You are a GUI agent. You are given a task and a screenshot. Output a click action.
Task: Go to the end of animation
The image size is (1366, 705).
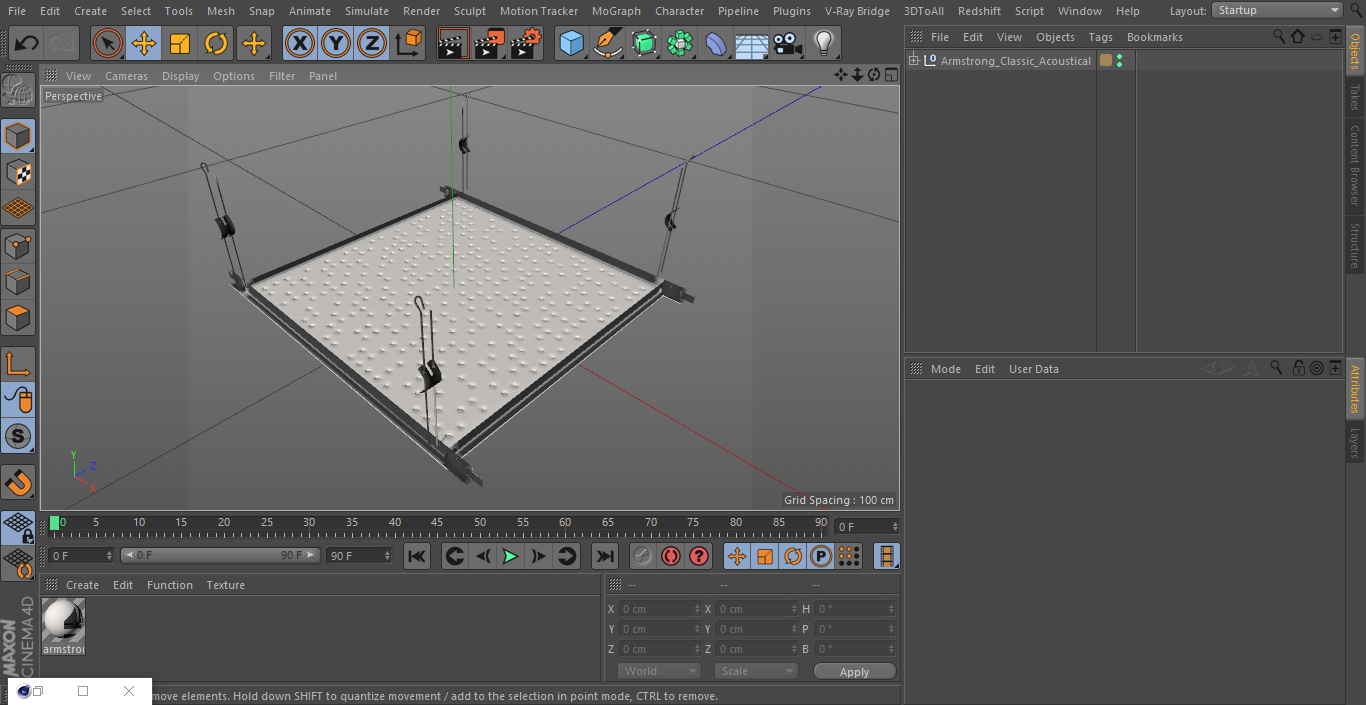tap(605, 556)
